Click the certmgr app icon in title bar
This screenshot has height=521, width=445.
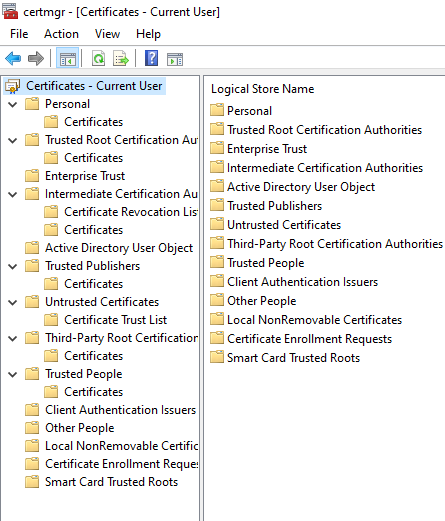click(x=10, y=11)
